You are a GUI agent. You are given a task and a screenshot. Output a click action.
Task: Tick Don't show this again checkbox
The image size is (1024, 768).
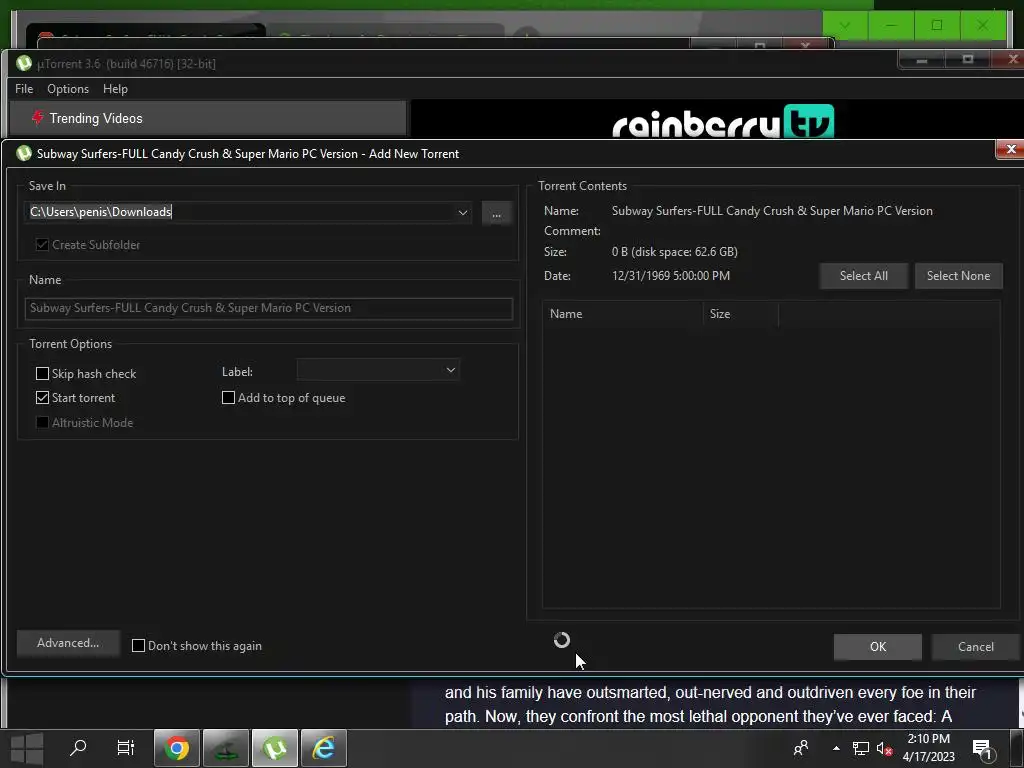138,646
